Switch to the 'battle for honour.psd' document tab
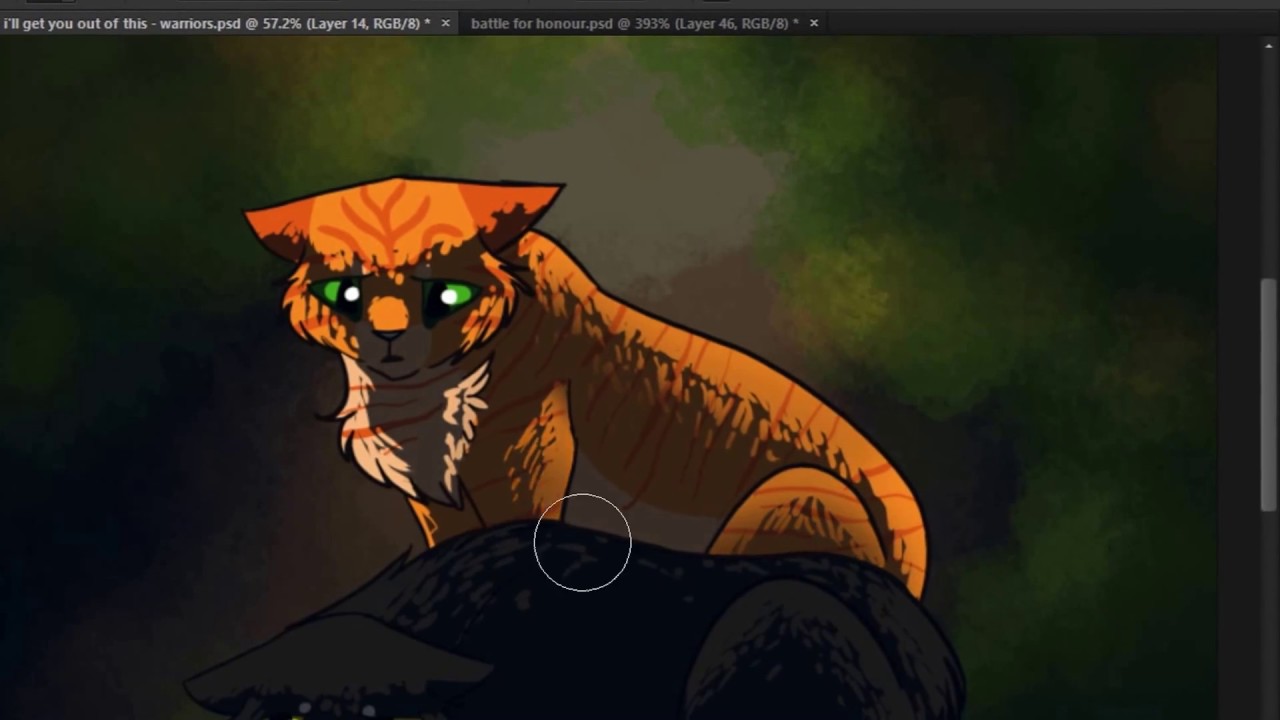Image resolution: width=1280 pixels, height=720 pixels. [634, 23]
